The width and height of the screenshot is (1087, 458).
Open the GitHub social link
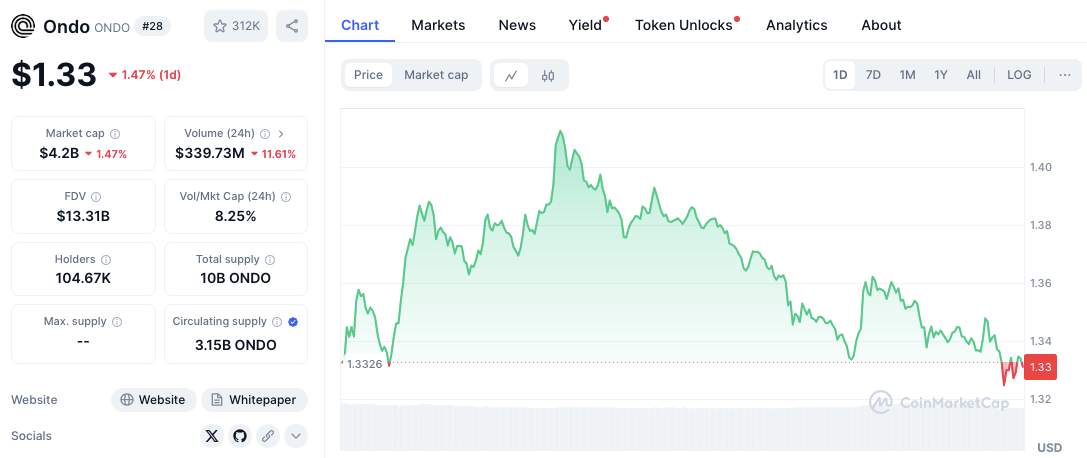click(x=240, y=437)
